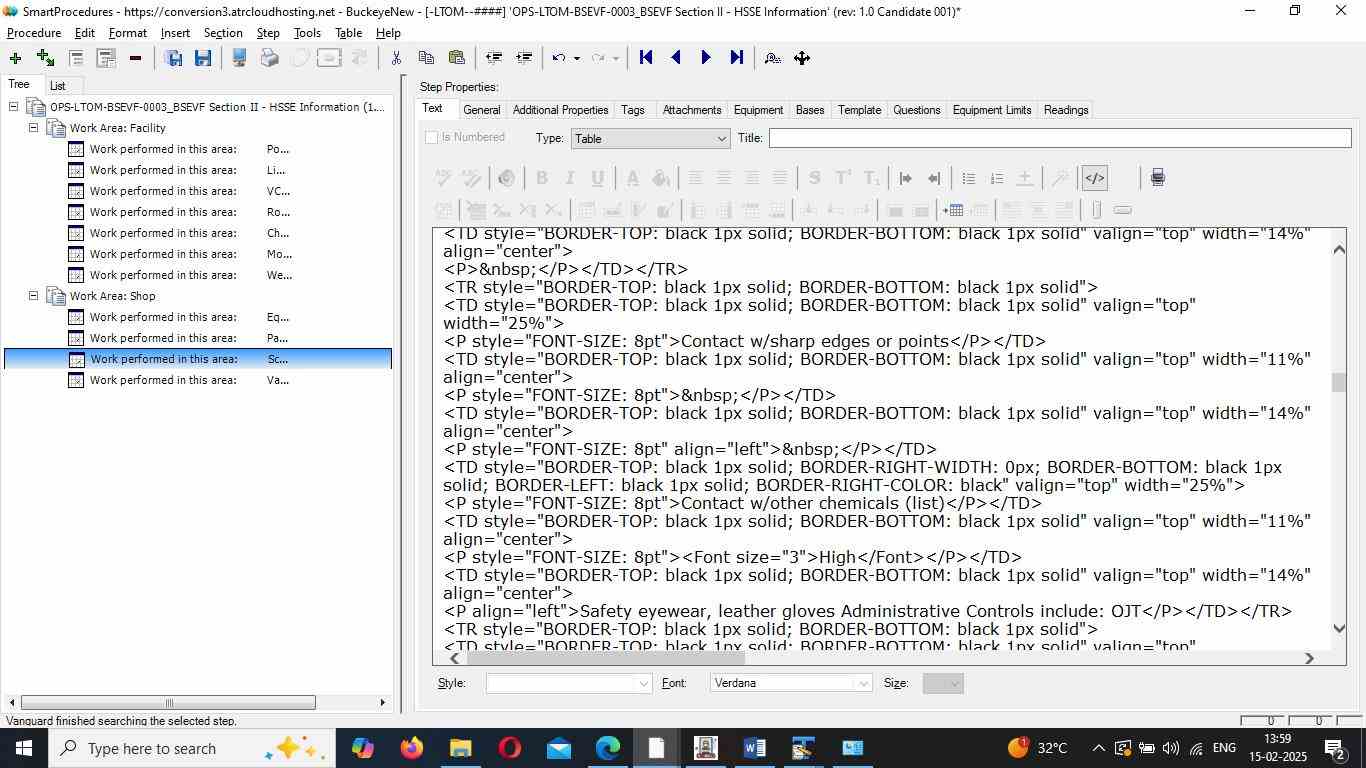Click the Numbered List icon
1366x768 pixels.
[x=996, y=178]
